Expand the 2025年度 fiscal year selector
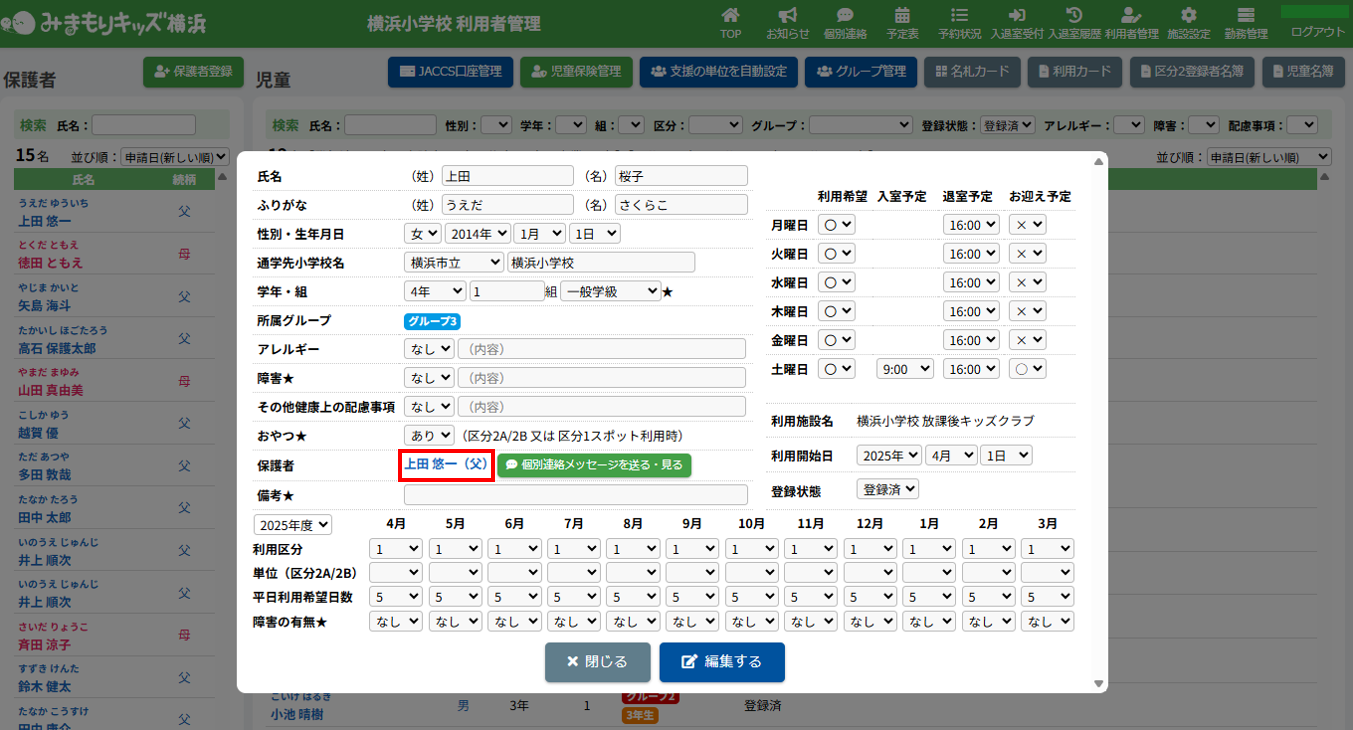Viewport: 1353px width, 730px height. (x=293, y=525)
